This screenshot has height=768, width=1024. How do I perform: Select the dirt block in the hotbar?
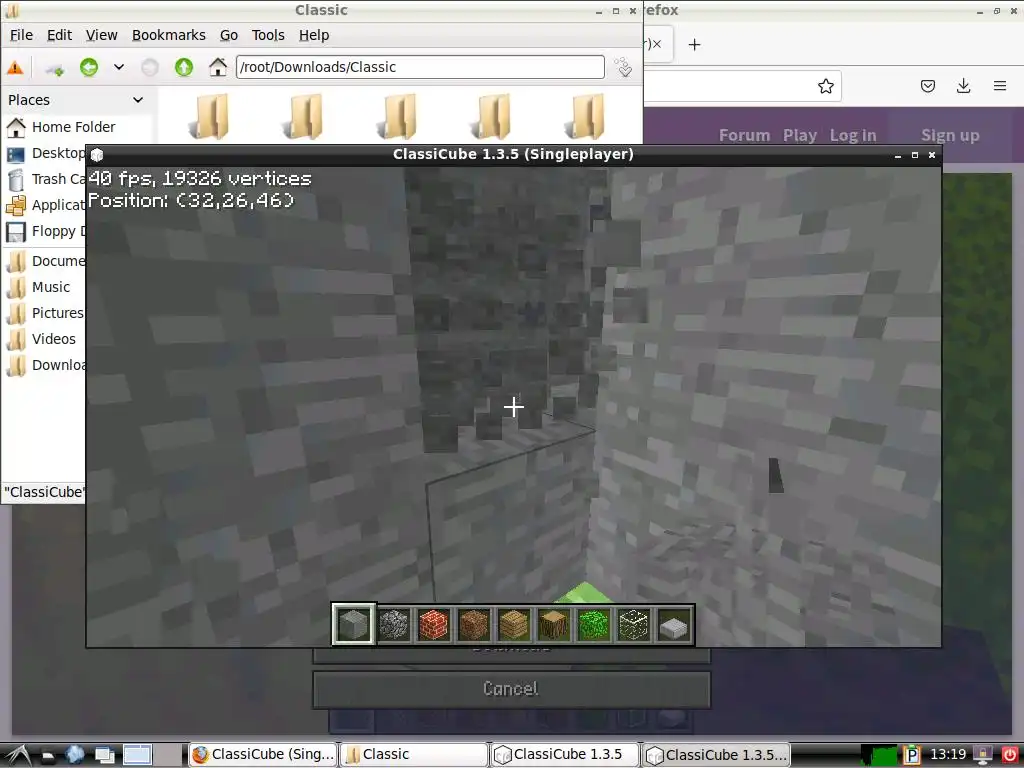(x=473, y=624)
